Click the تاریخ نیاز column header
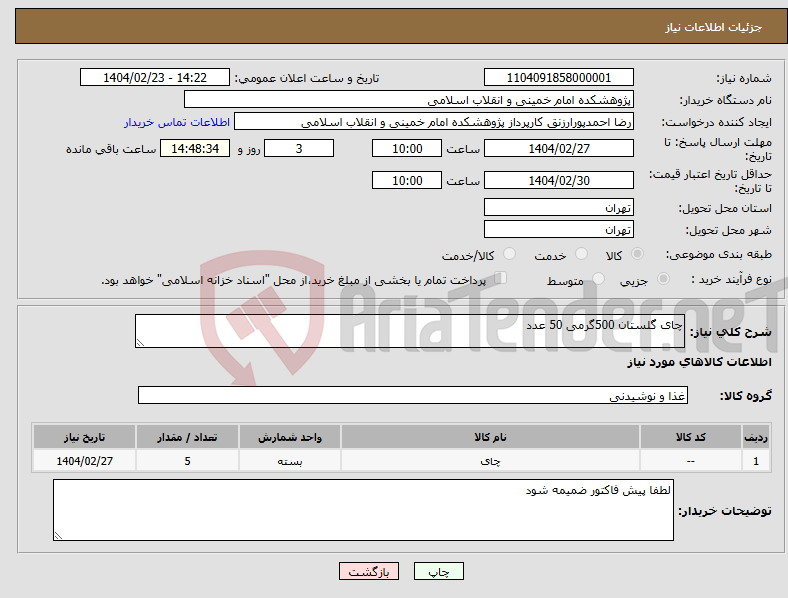 (84, 437)
